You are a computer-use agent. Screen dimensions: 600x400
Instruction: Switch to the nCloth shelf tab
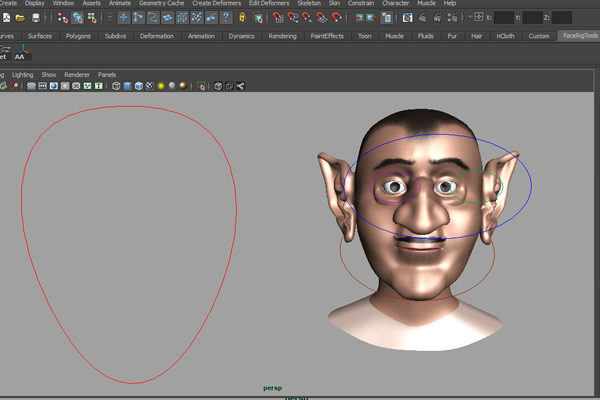[x=505, y=36]
